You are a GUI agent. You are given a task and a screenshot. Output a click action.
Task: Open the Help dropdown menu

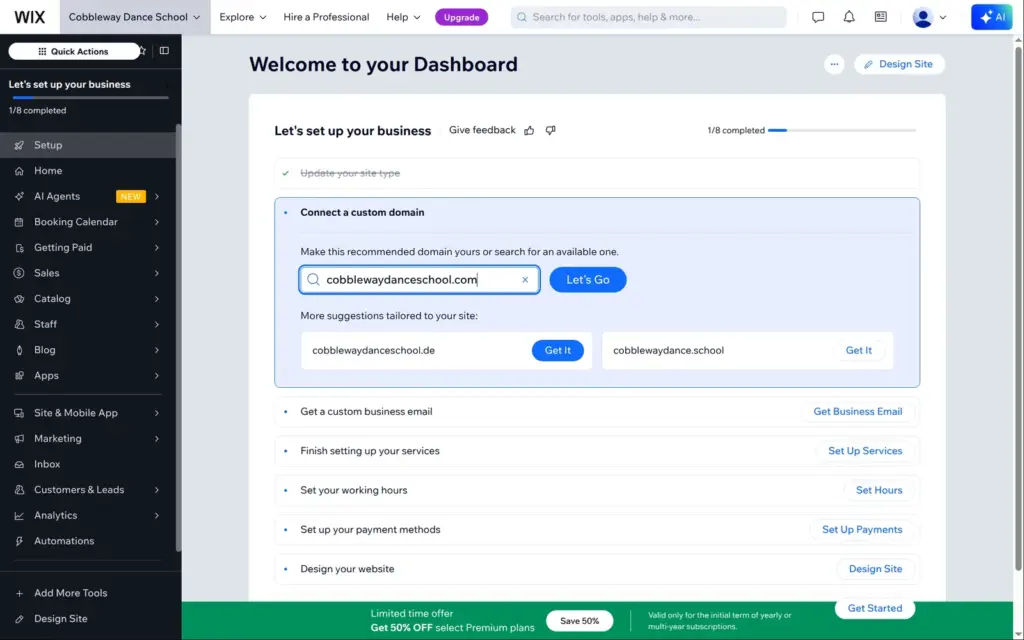coord(403,17)
